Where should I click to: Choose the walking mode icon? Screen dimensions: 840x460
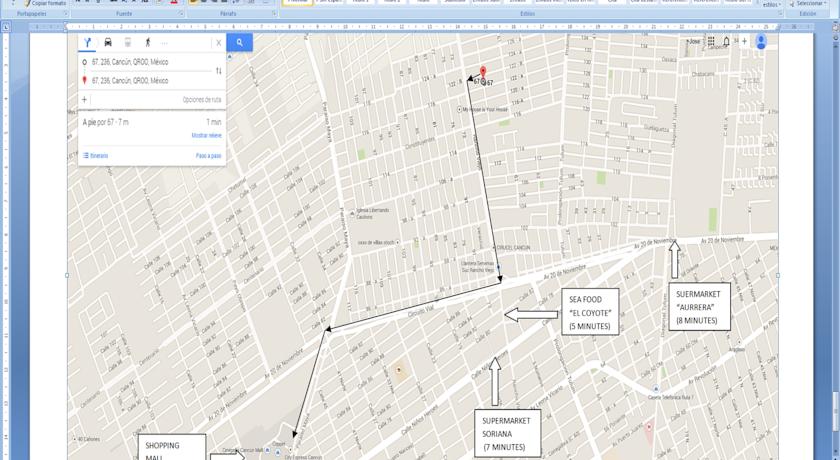pos(148,43)
